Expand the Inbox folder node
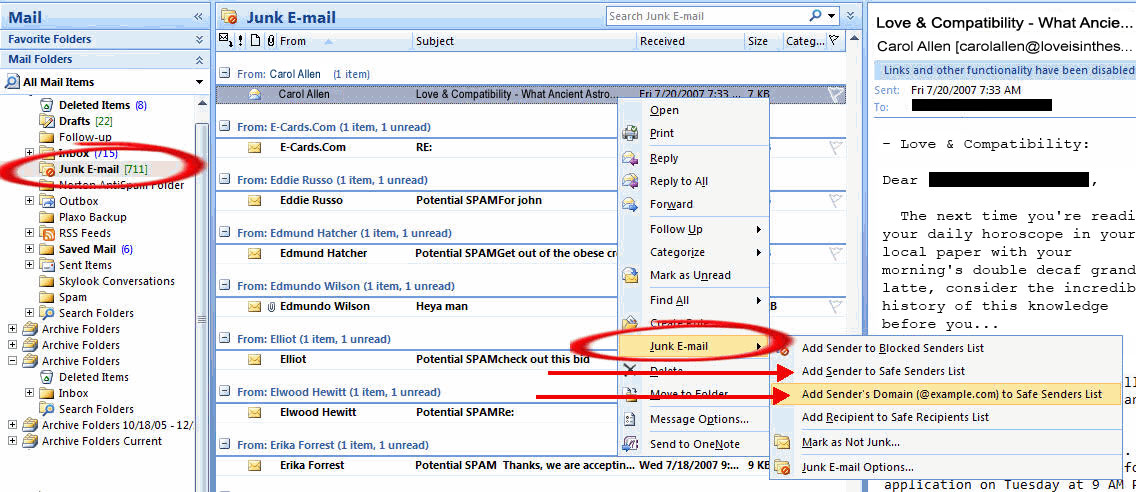 30,153
